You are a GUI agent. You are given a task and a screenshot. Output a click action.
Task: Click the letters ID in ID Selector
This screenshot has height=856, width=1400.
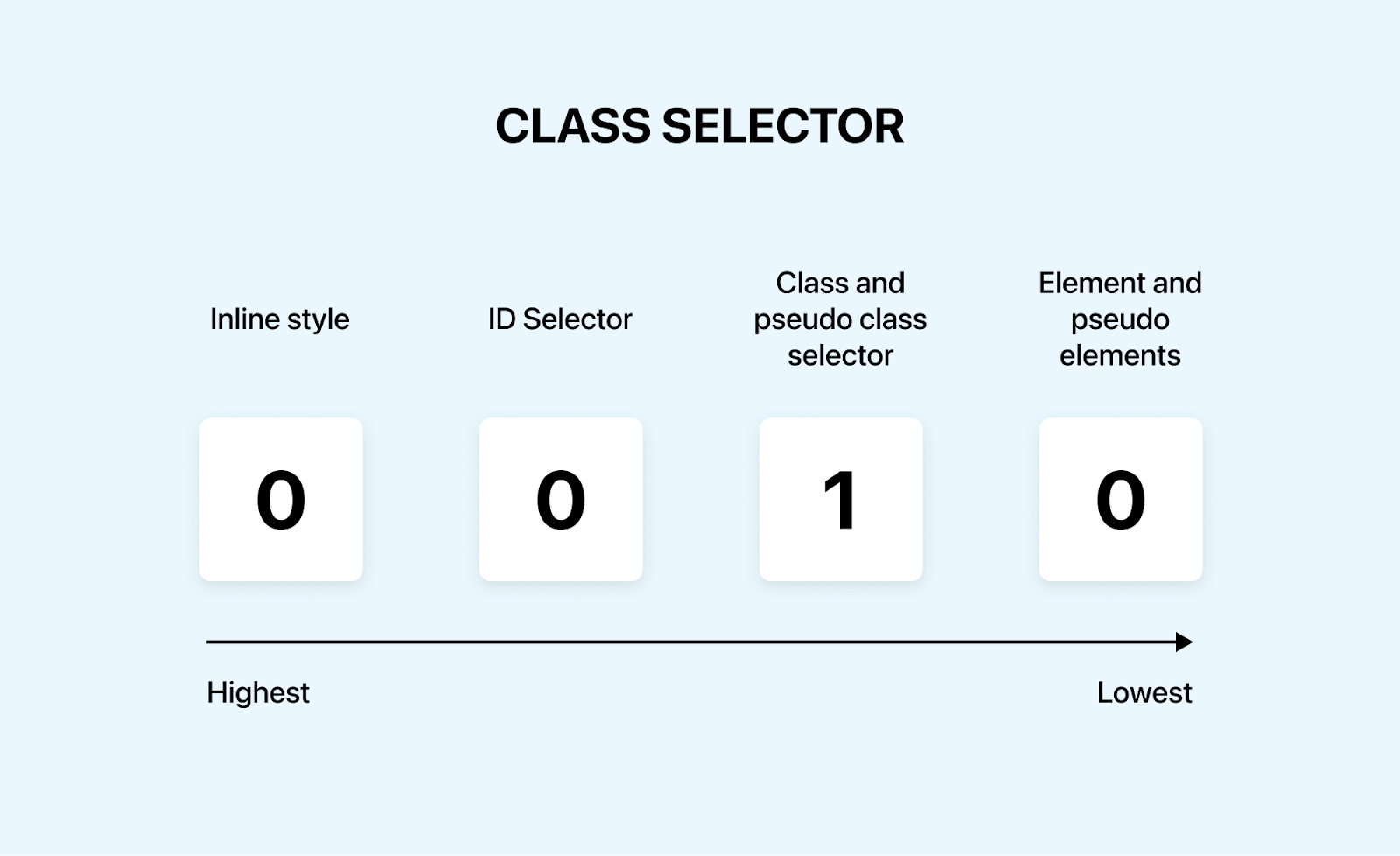coord(501,319)
